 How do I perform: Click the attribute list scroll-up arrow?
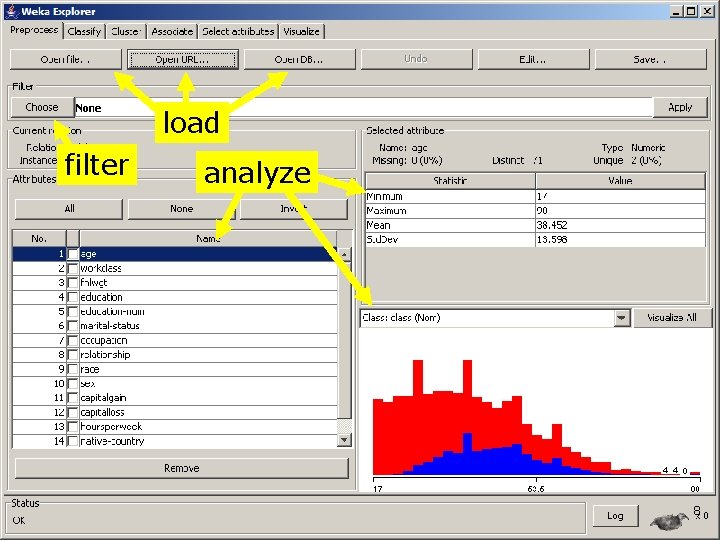344,254
